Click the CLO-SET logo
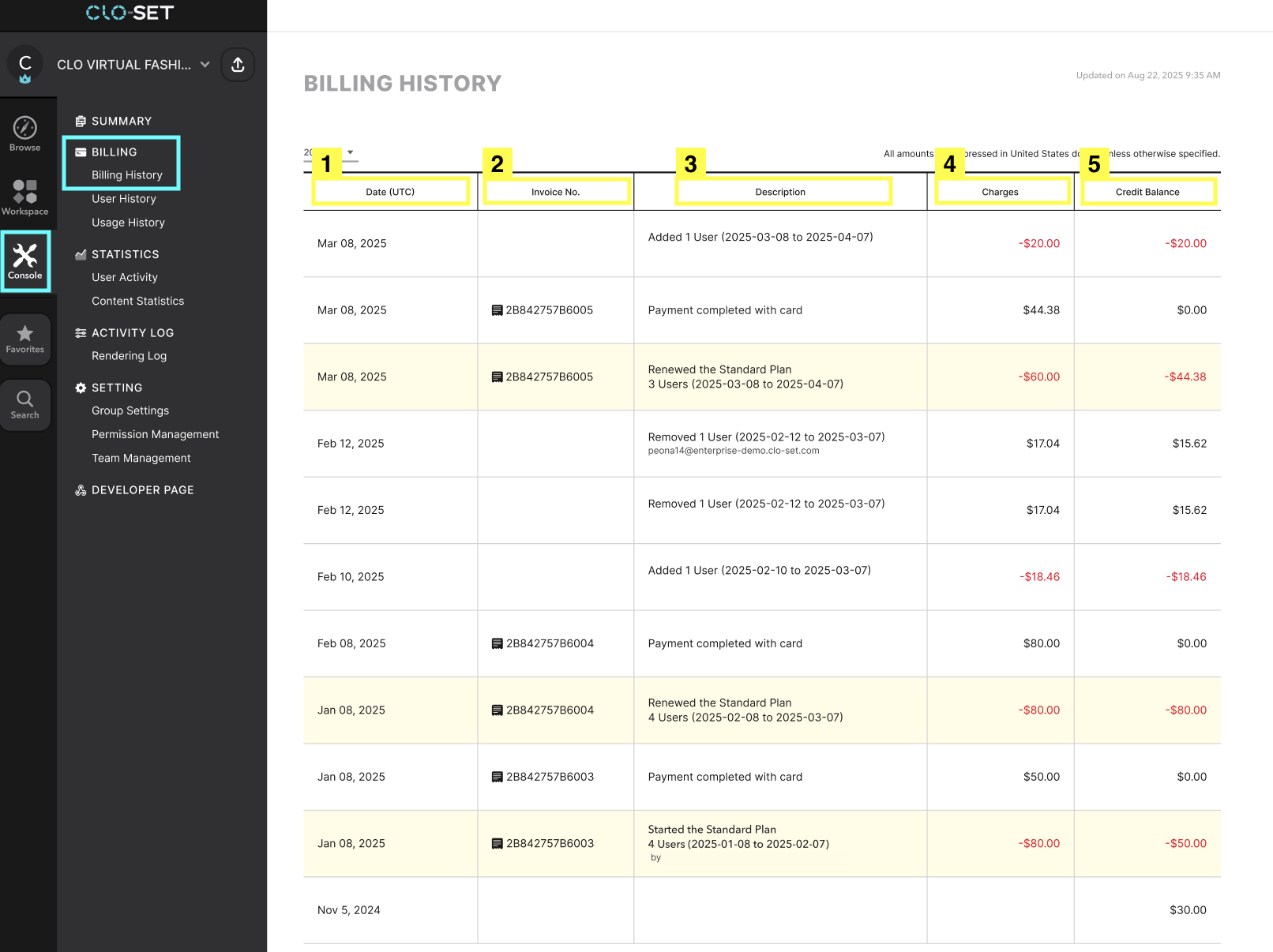Screen dimensions: 1273x952 pyautogui.click(x=130, y=13)
